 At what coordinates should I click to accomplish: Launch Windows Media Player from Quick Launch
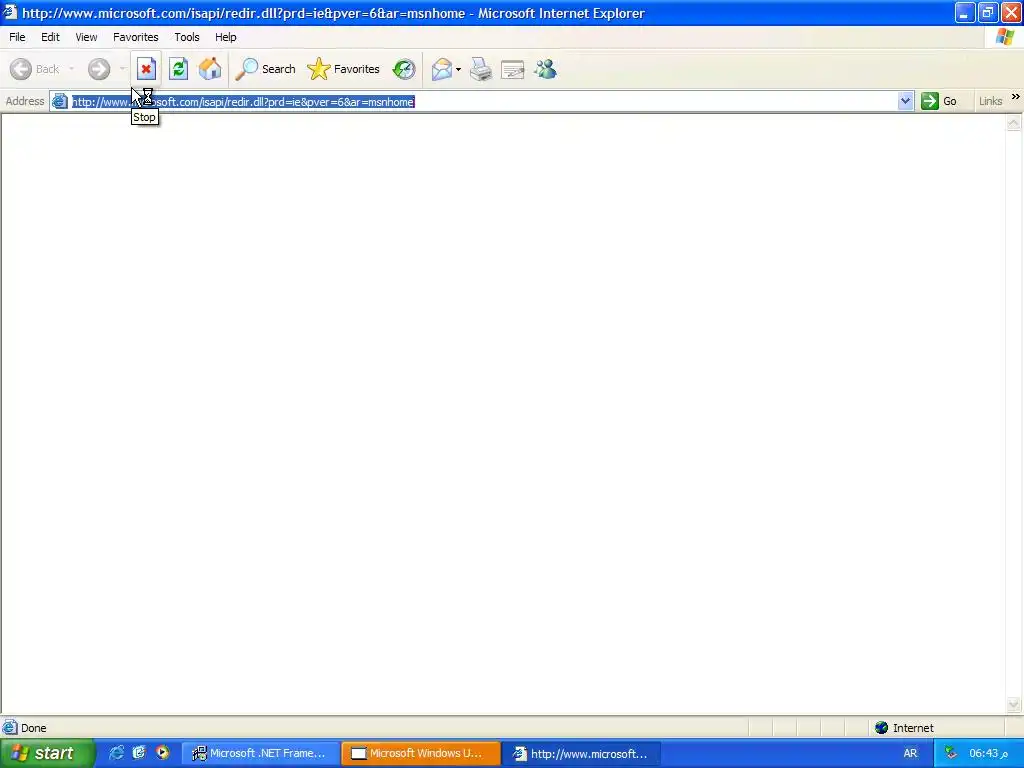coord(162,753)
